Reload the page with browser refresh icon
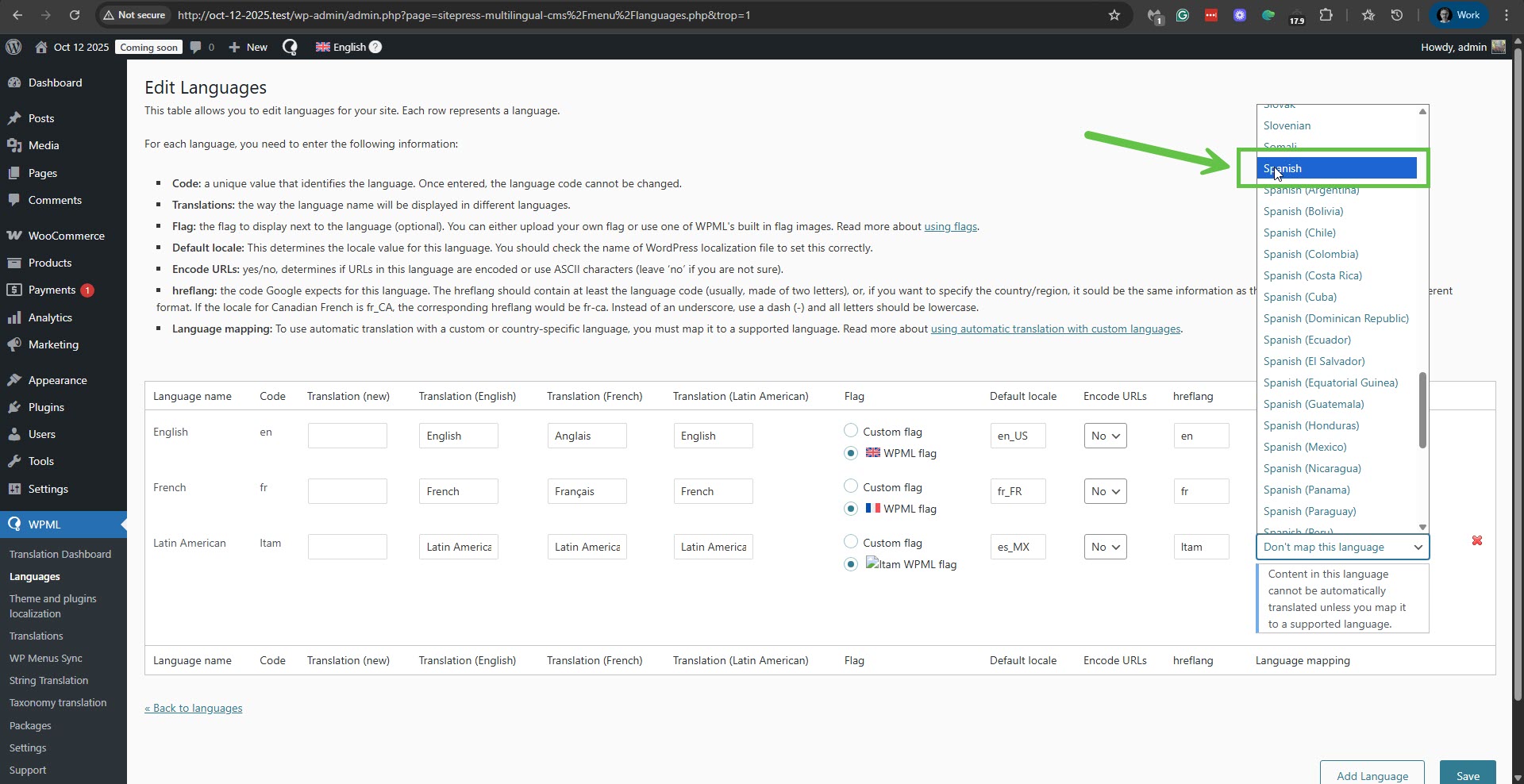 pos(75,15)
